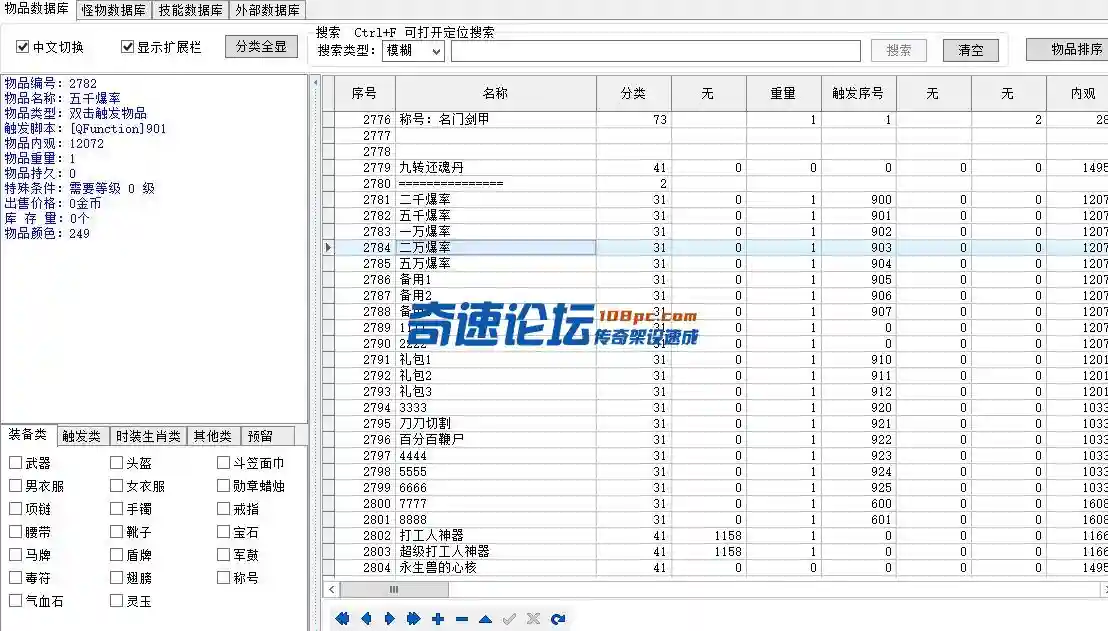Check the 气血石 checkbox
Viewport: 1108px width, 631px height.
point(16,601)
